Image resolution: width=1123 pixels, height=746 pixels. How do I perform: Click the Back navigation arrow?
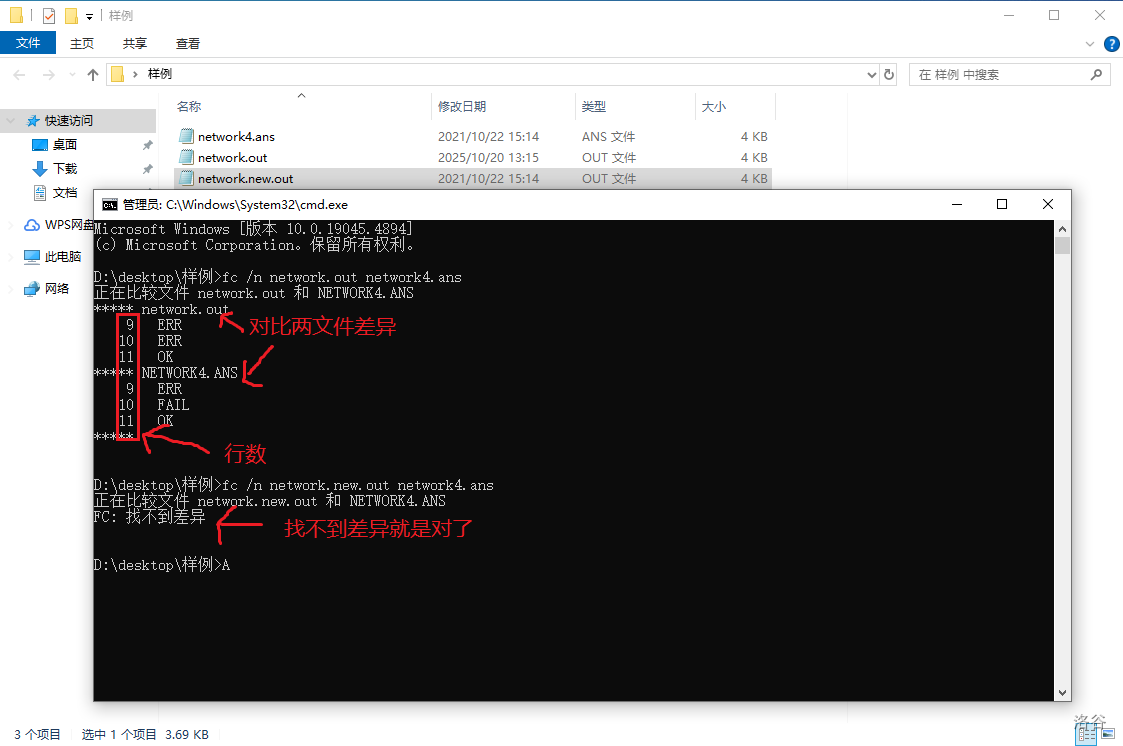pyautogui.click(x=20, y=75)
